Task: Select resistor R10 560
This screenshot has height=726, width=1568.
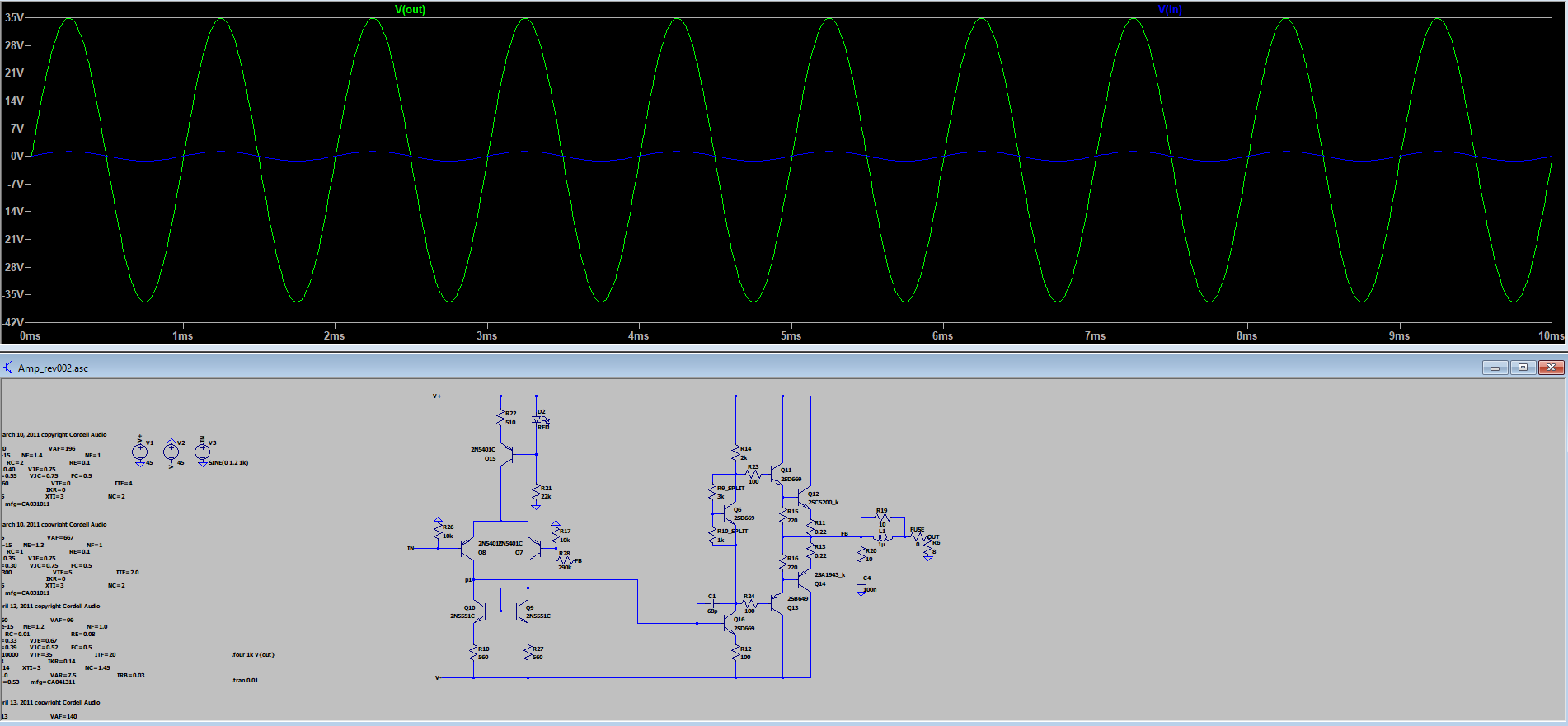Action: (474, 653)
